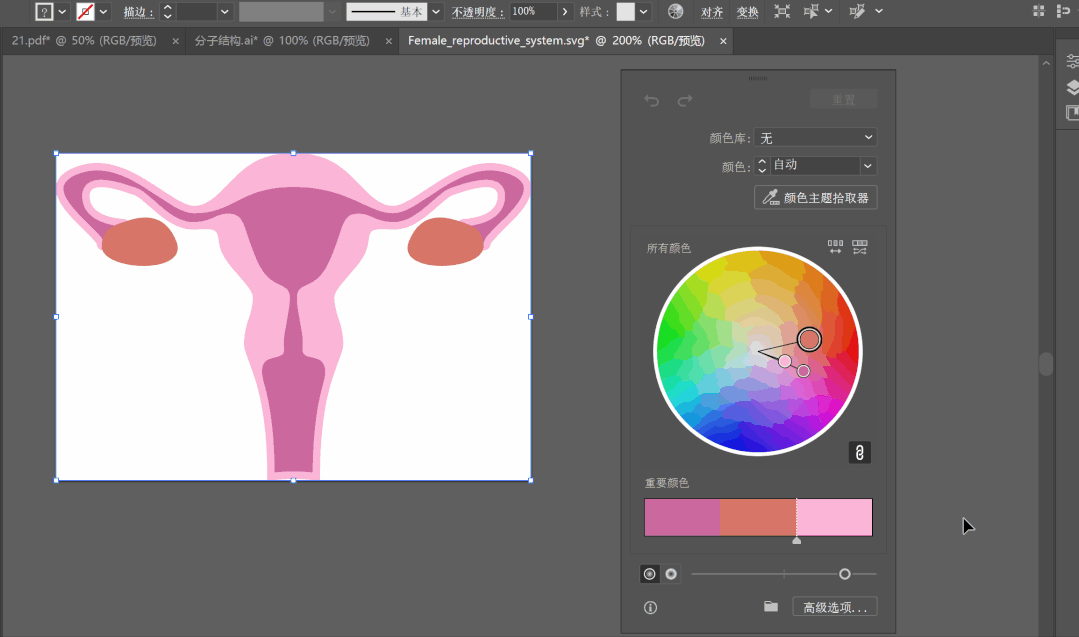
Task: Click the randomly change saturation and brightness icon
Action: click(x=859, y=247)
